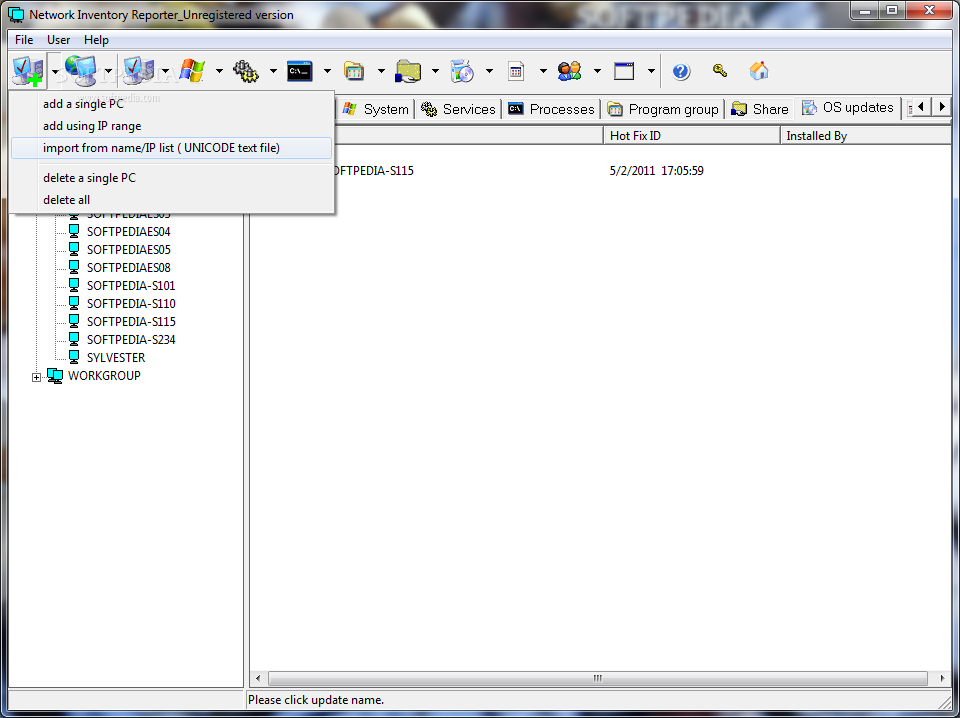Screen dimensions: 960x718
Task: Select SOFTPEDIA-S234 in the tree
Action: pyautogui.click(x=131, y=340)
